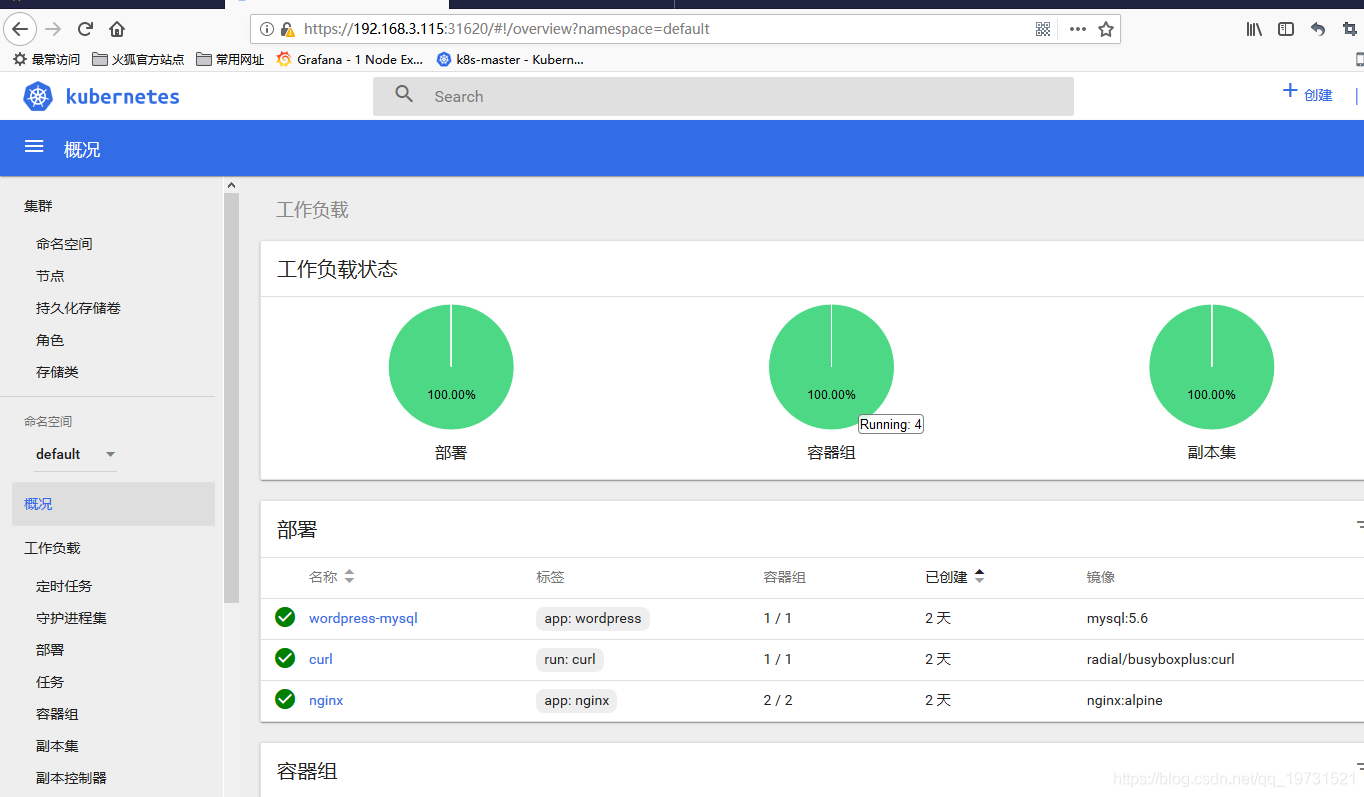Toggle the hamburger navigation menu
Viewport: 1364px width, 797px height.
34,147
